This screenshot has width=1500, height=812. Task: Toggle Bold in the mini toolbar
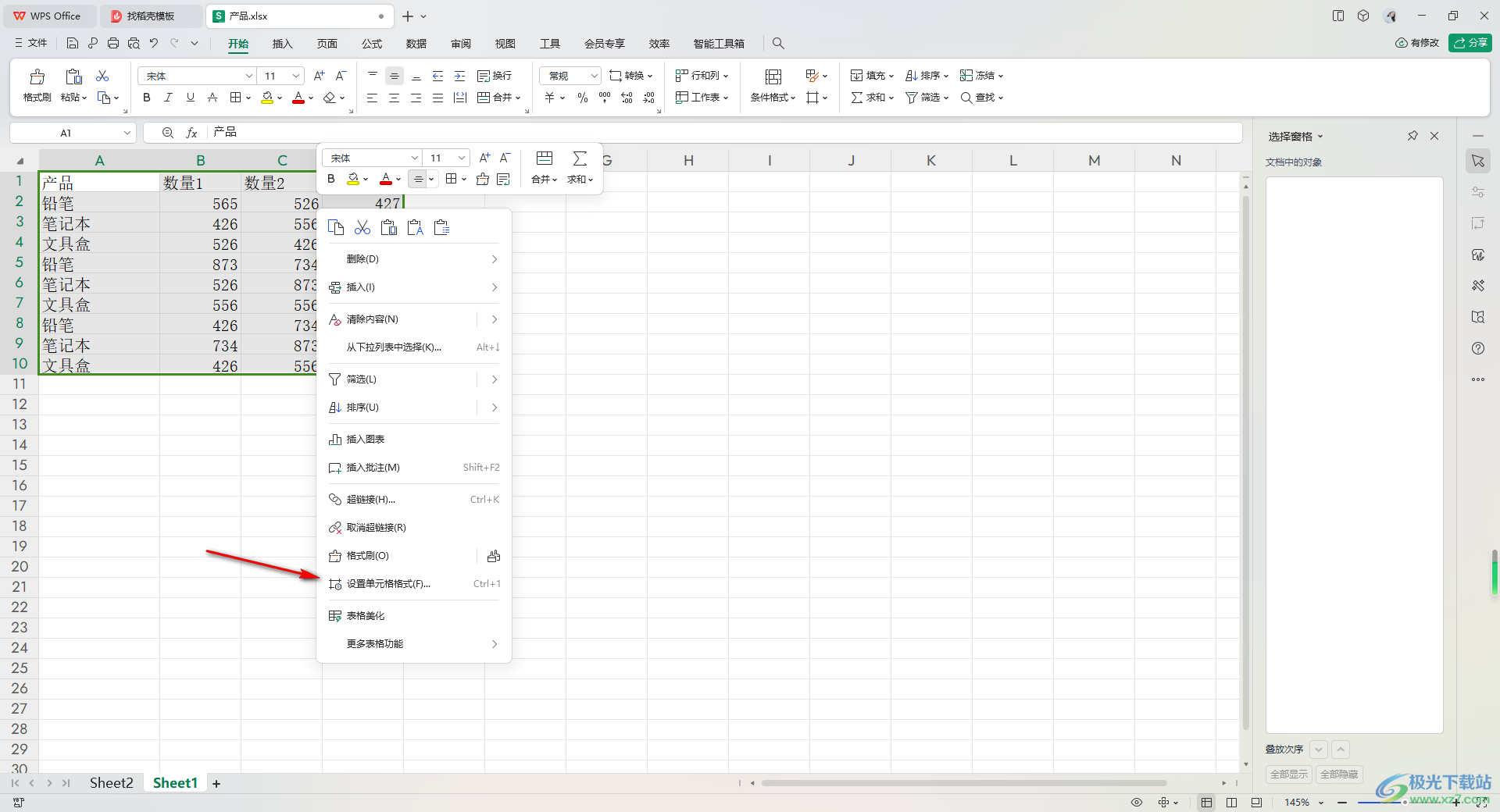pos(331,179)
